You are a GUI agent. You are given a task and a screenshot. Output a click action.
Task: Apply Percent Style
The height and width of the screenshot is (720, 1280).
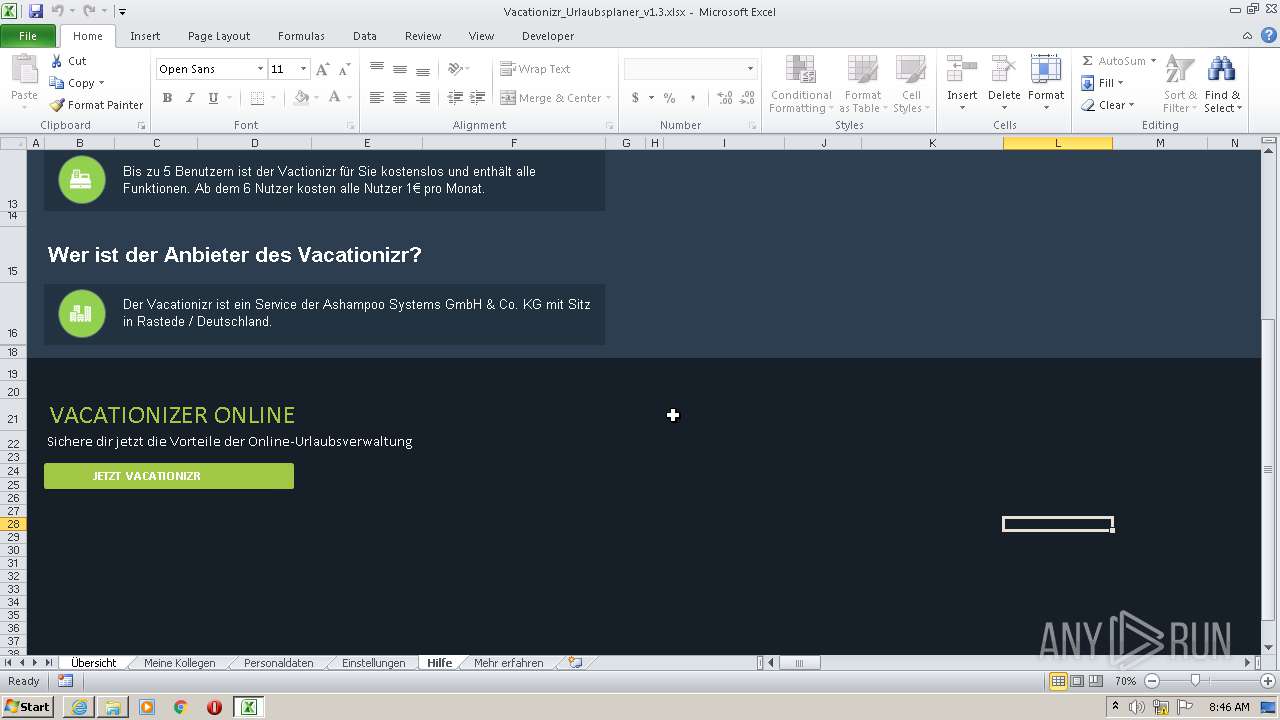669,98
